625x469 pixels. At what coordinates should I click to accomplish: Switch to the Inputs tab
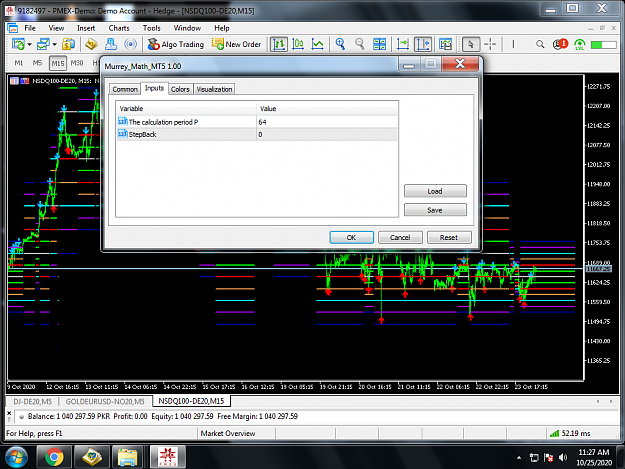(154, 88)
